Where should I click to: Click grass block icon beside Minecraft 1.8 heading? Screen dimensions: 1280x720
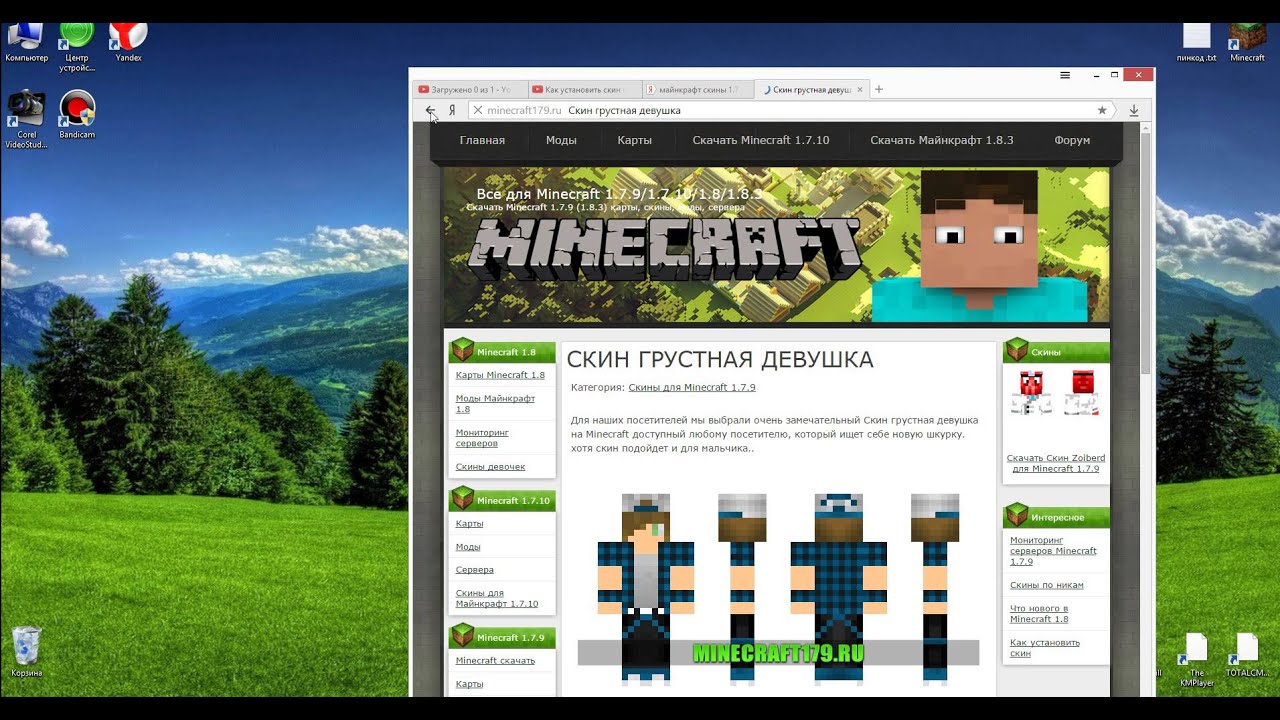point(462,350)
